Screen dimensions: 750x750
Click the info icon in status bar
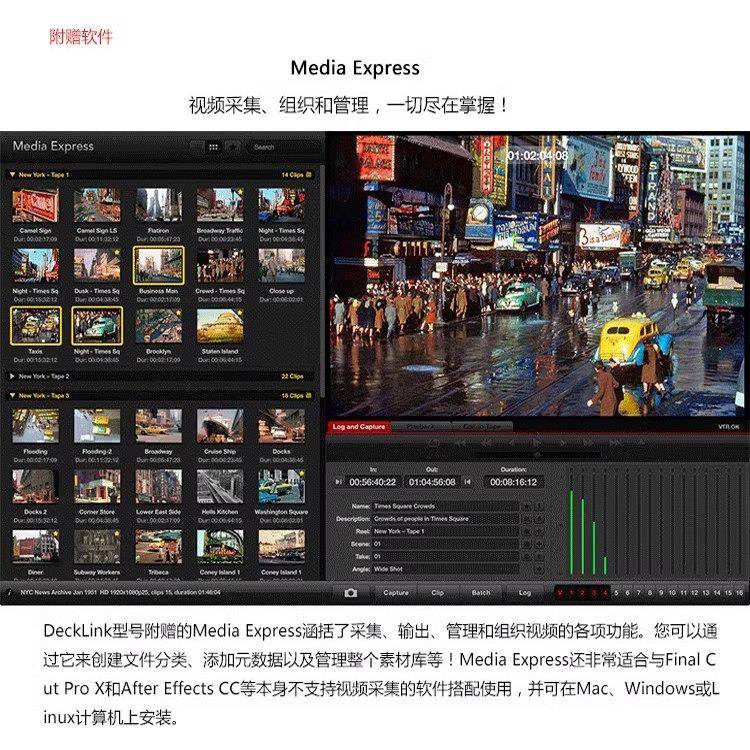click(9, 593)
